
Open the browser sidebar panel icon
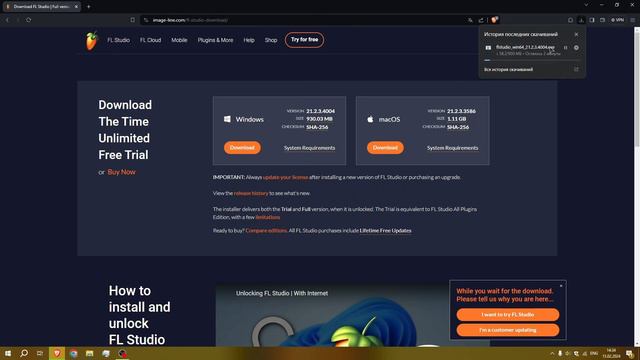click(x=592, y=20)
